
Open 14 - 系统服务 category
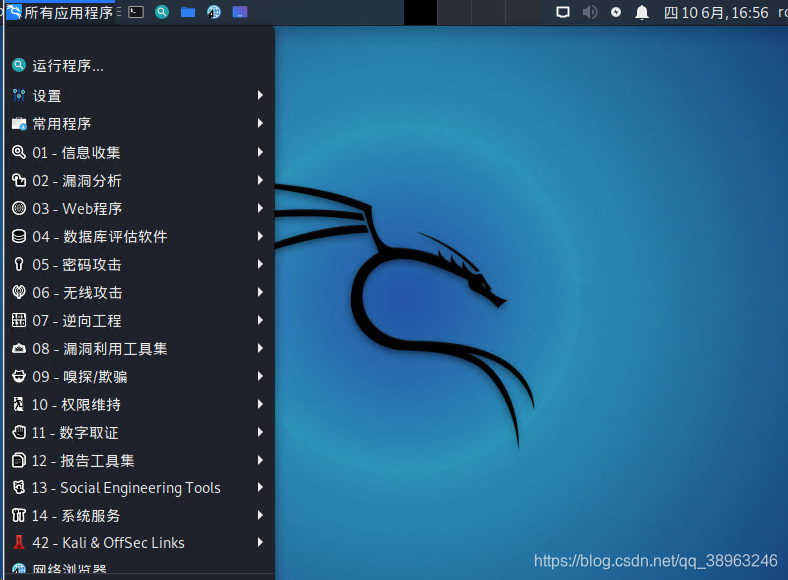[x=140, y=516]
